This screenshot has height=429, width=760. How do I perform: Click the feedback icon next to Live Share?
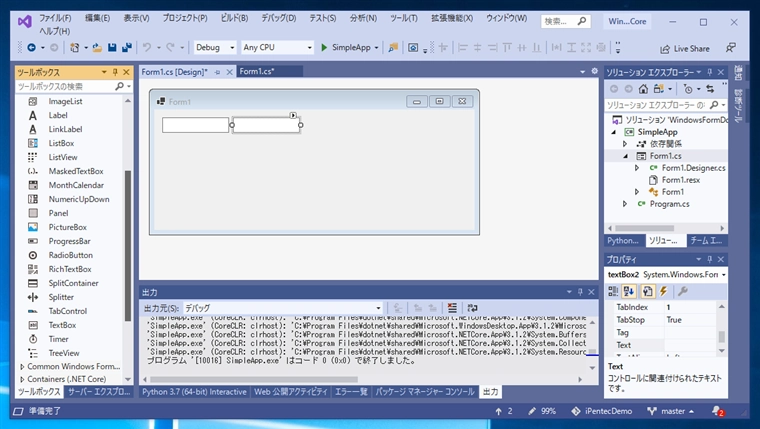(730, 48)
